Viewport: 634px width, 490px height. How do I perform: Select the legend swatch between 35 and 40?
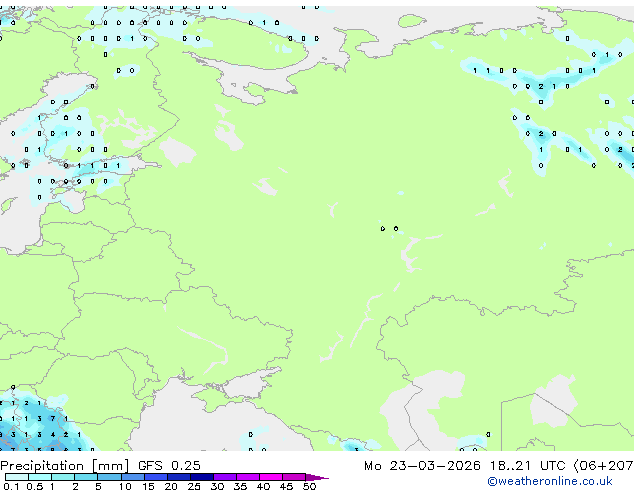pos(248,477)
